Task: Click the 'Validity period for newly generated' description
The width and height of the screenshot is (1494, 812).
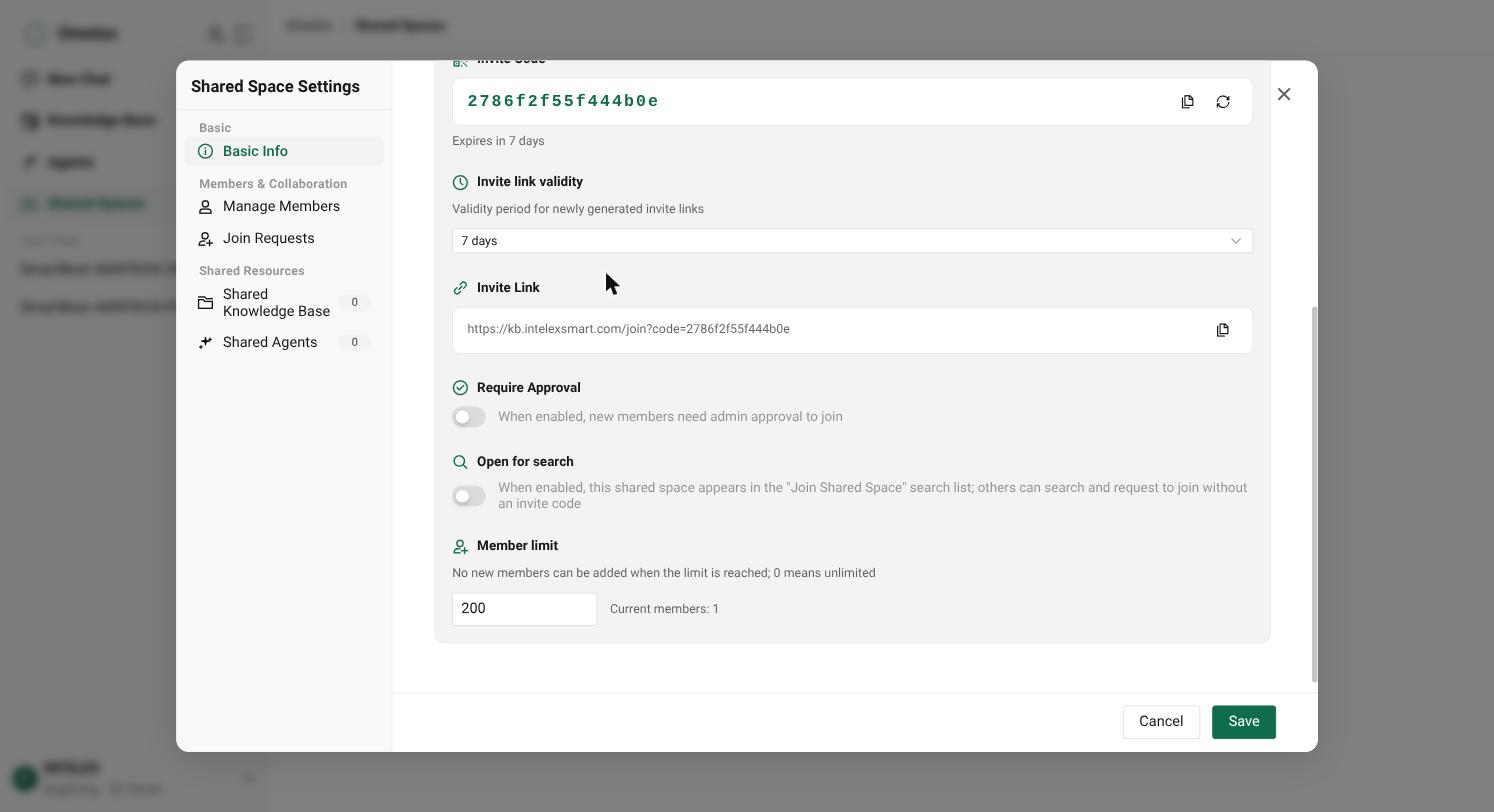Action: pyautogui.click(x=578, y=209)
